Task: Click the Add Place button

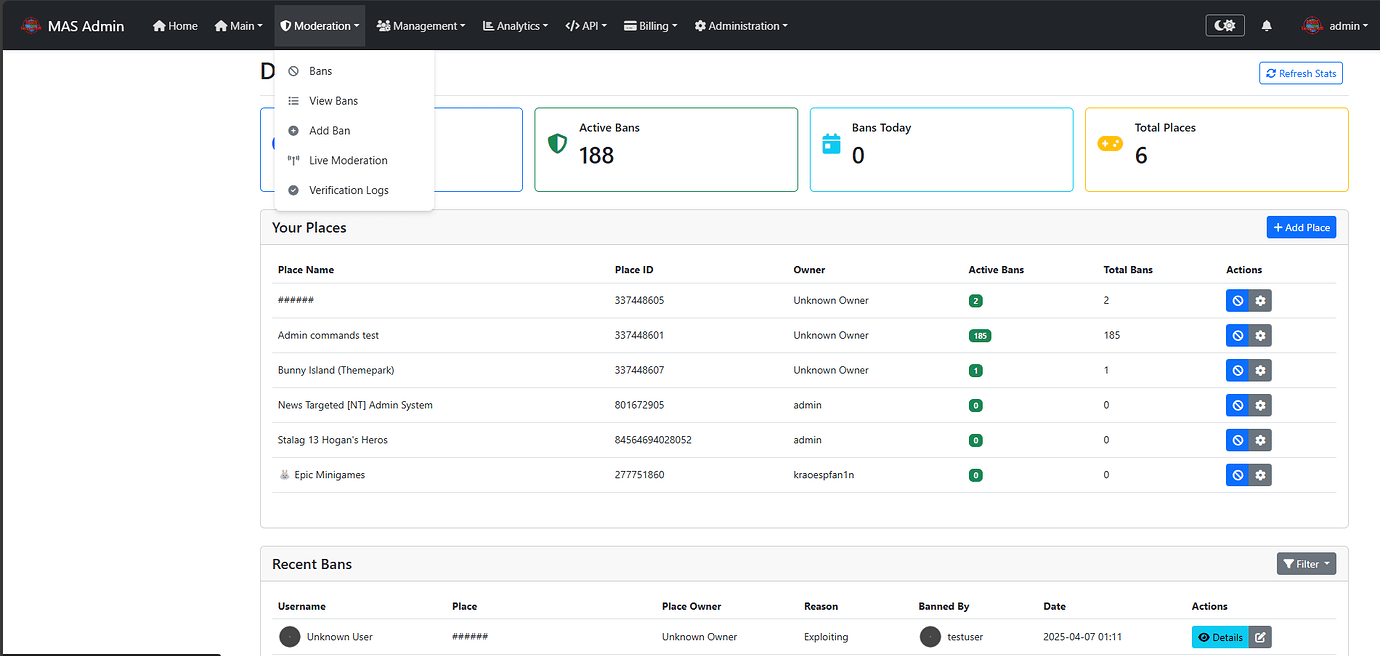Action: click(x=1300, y=228)
